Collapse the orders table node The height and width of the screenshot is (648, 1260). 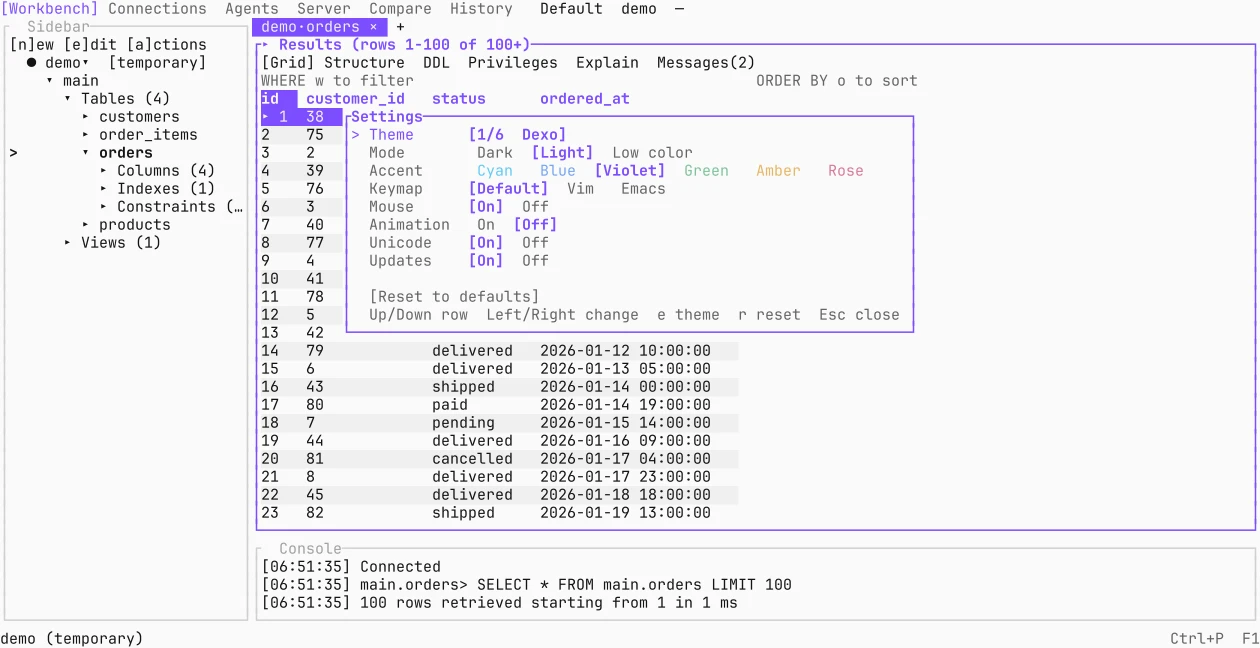(x=86, y=153)
